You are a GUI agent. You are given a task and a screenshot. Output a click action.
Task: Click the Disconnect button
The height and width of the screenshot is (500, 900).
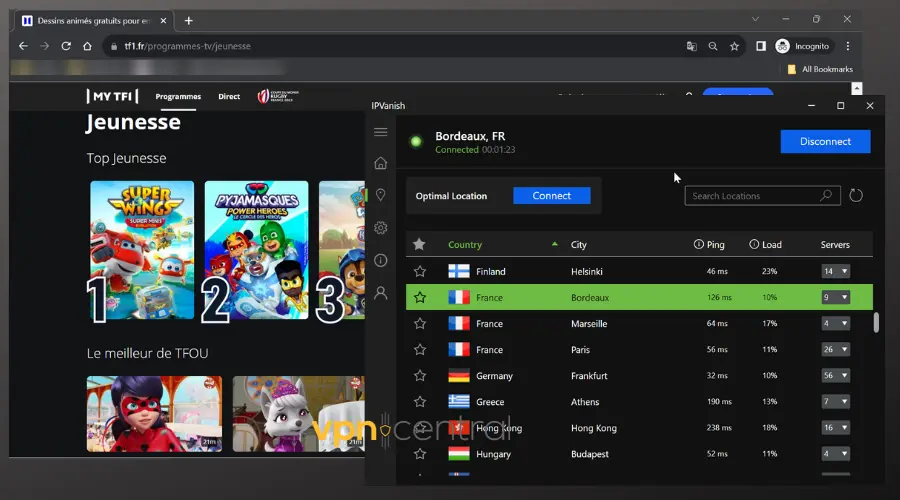(x=825, y=141)
